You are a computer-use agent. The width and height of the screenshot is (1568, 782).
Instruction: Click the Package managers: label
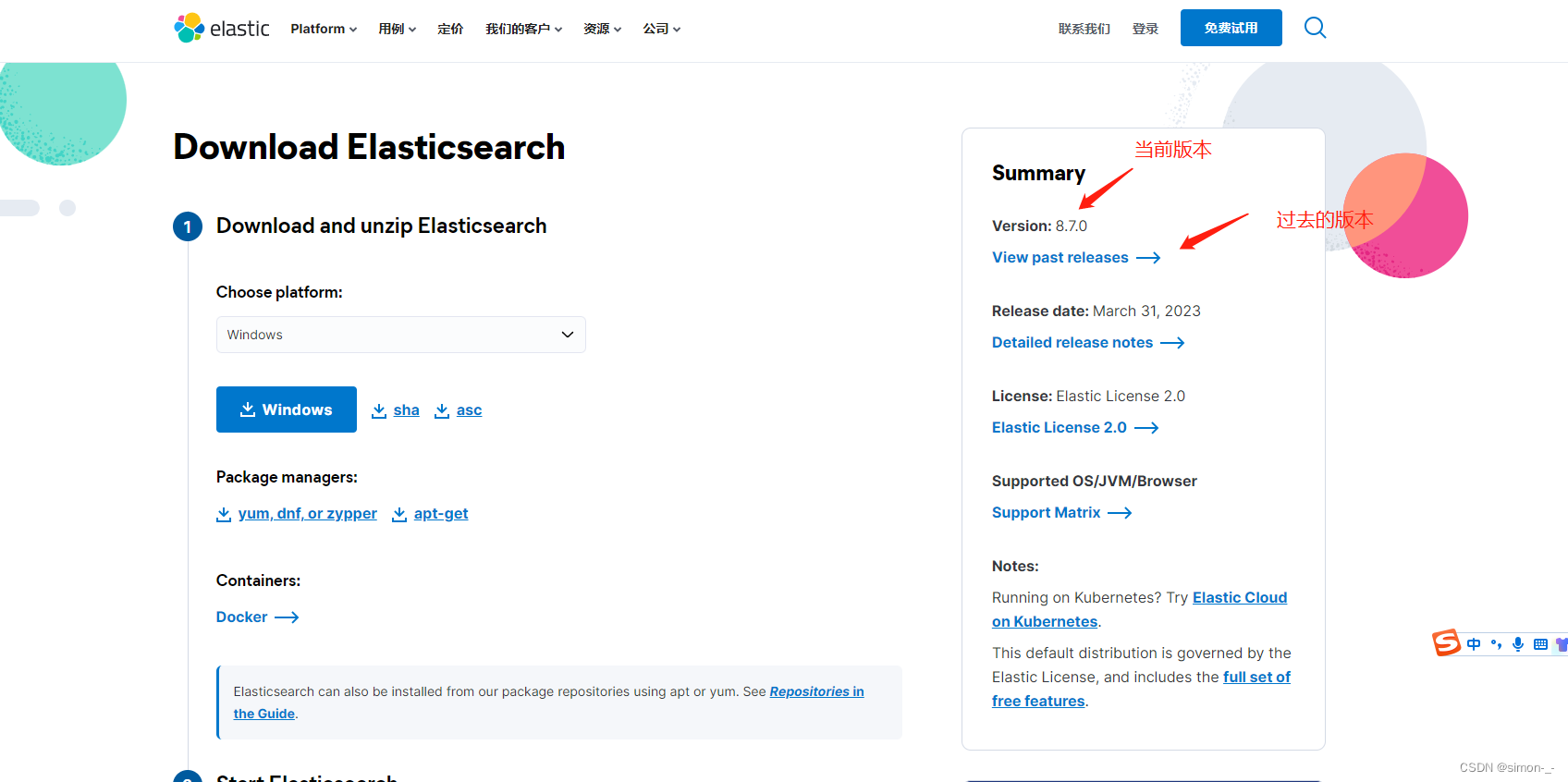click(x=287, y=478)
